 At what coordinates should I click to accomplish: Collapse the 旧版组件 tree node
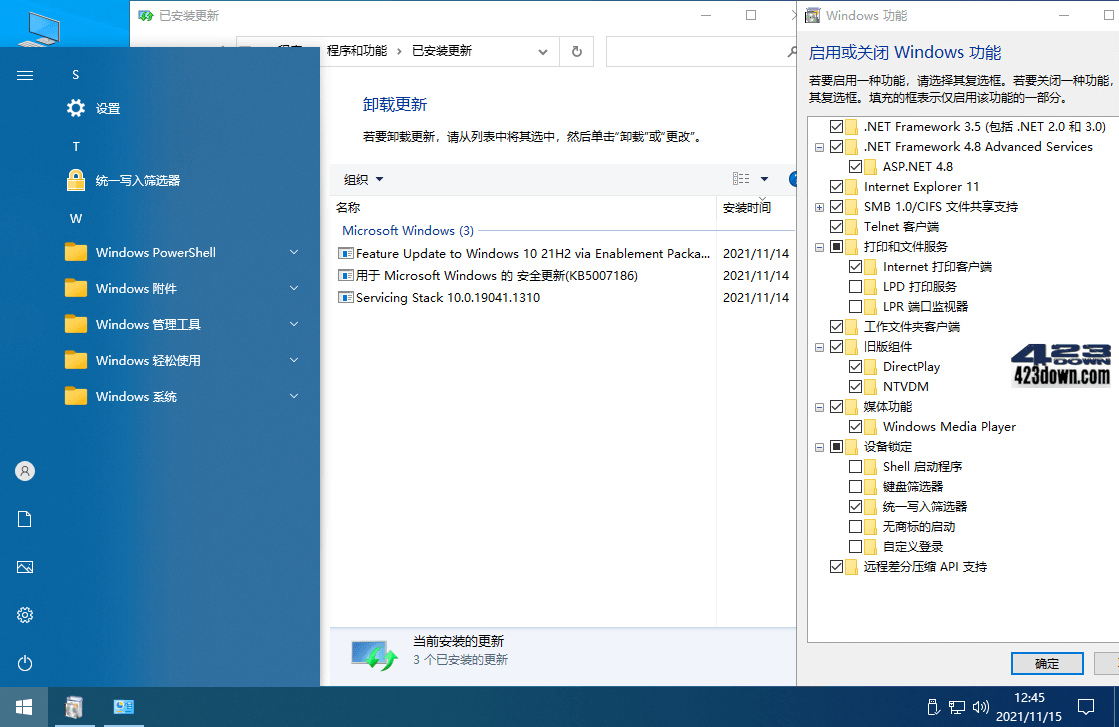[819, 346]
